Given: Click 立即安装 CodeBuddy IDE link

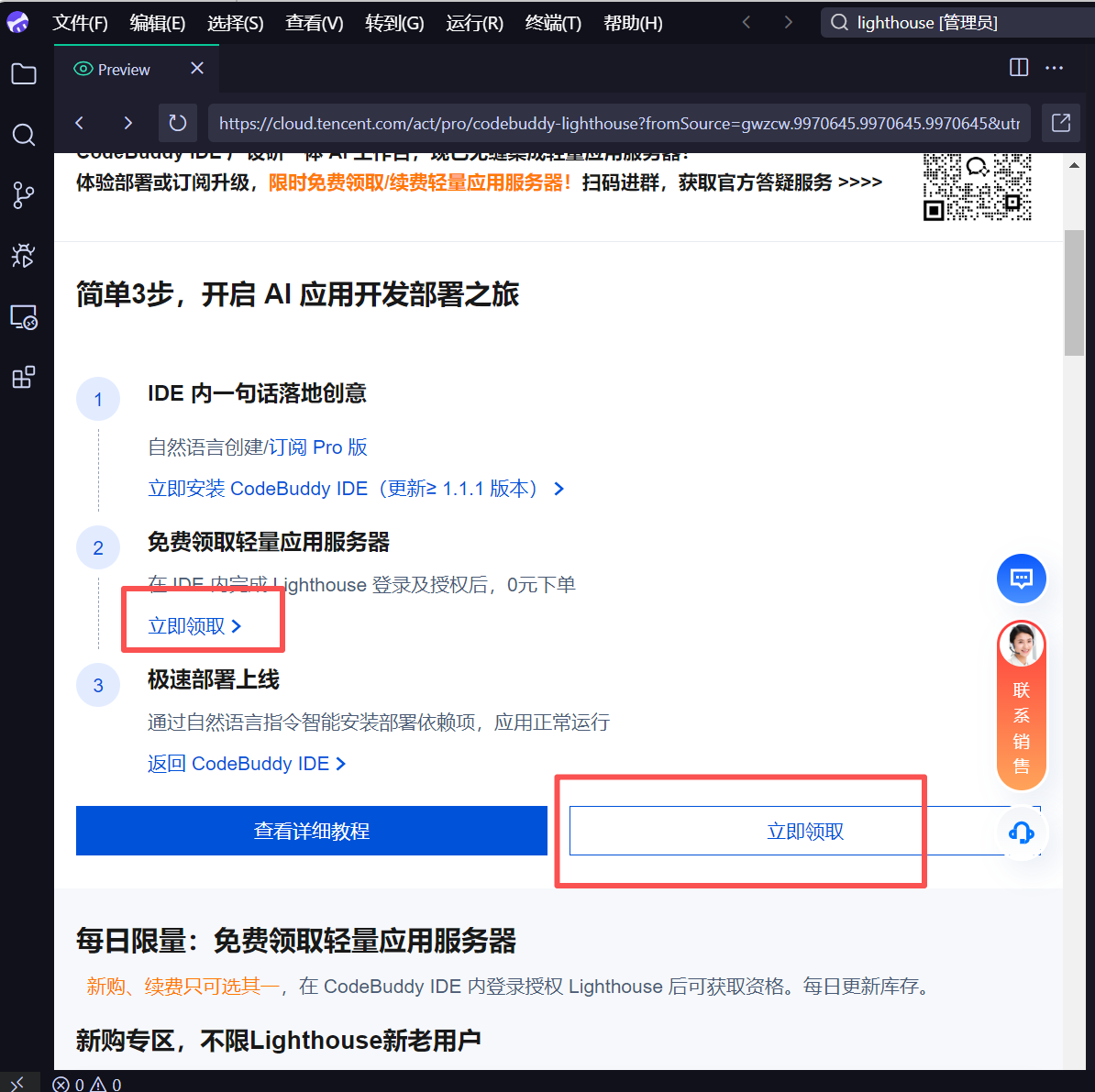Looking at the screenshot, I should tap(356, 489).
